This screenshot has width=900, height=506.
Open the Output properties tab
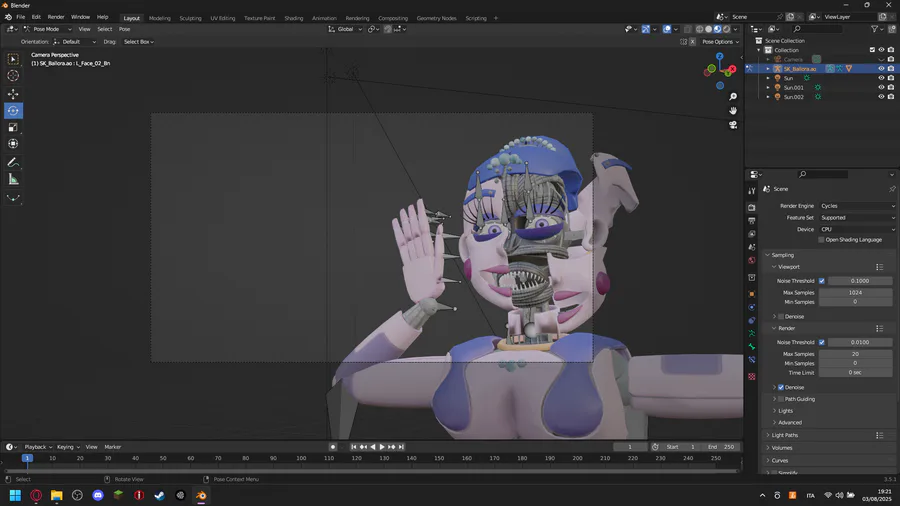(x=752, y=220)
